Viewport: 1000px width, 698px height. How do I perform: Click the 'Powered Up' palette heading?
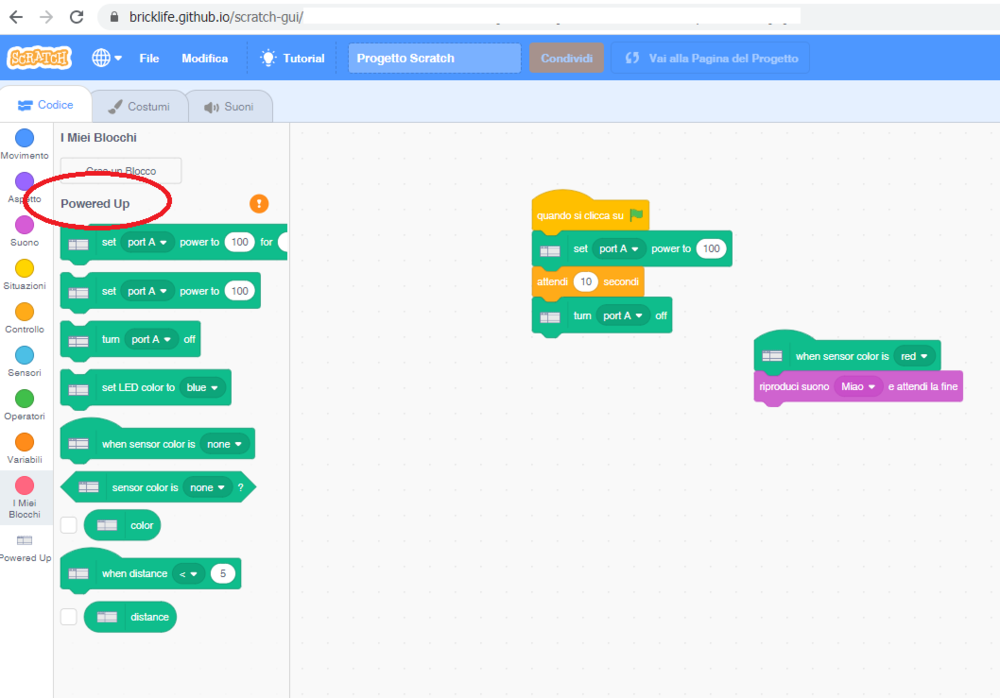pos(95,204)
